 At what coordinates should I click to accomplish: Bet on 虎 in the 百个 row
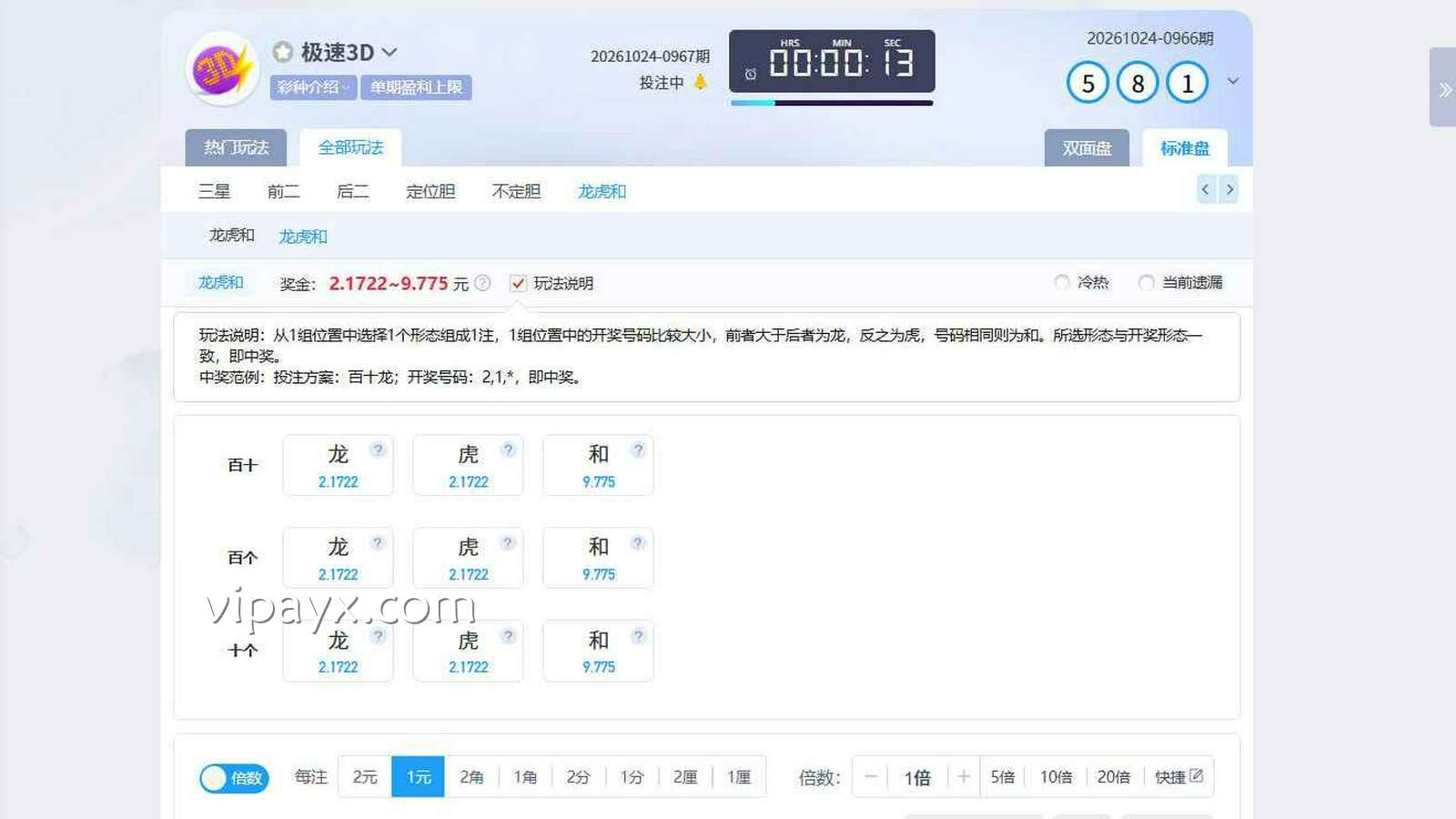468,558
